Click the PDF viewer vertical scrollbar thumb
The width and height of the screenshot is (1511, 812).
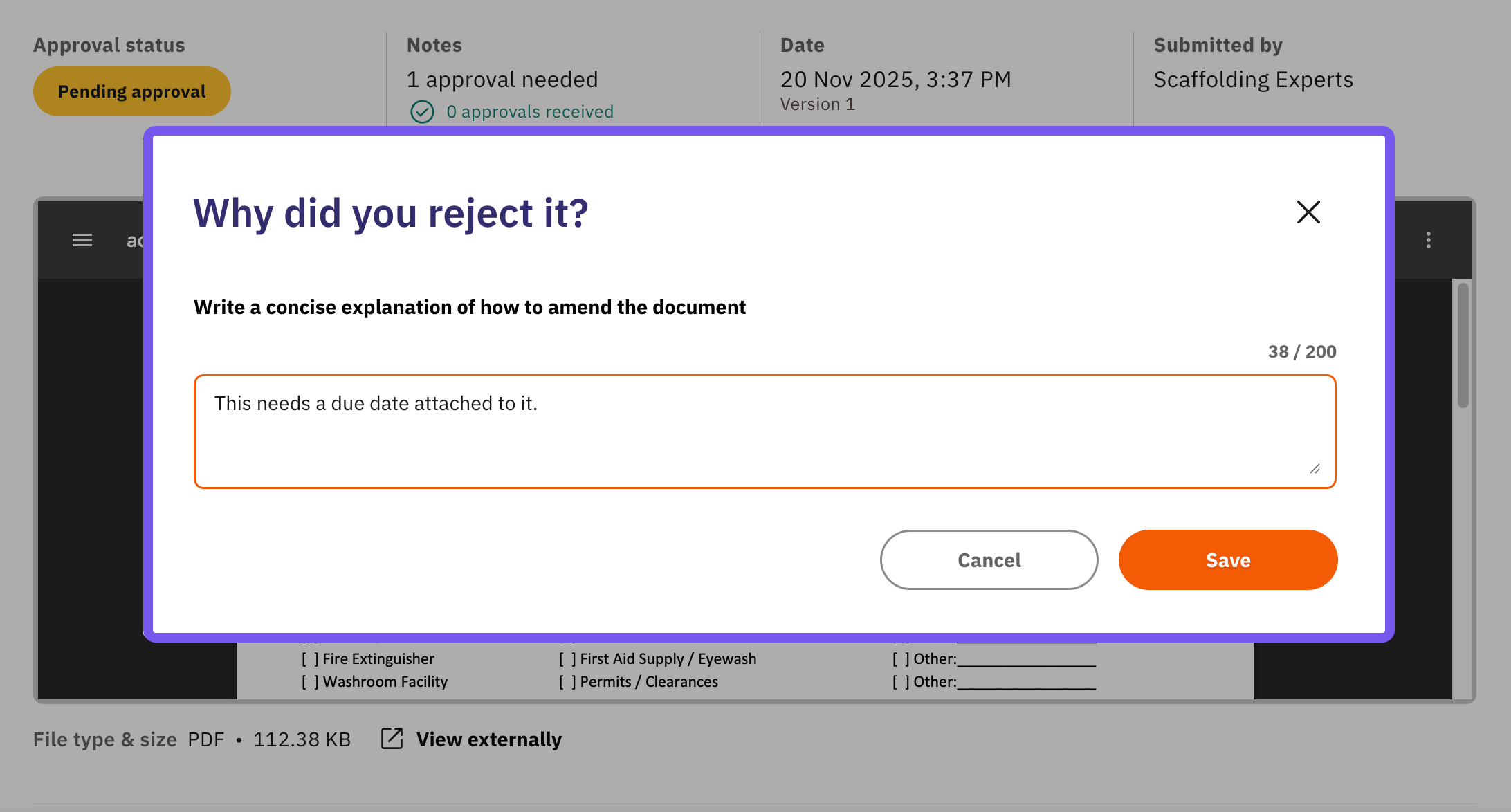click(1463, 344)
